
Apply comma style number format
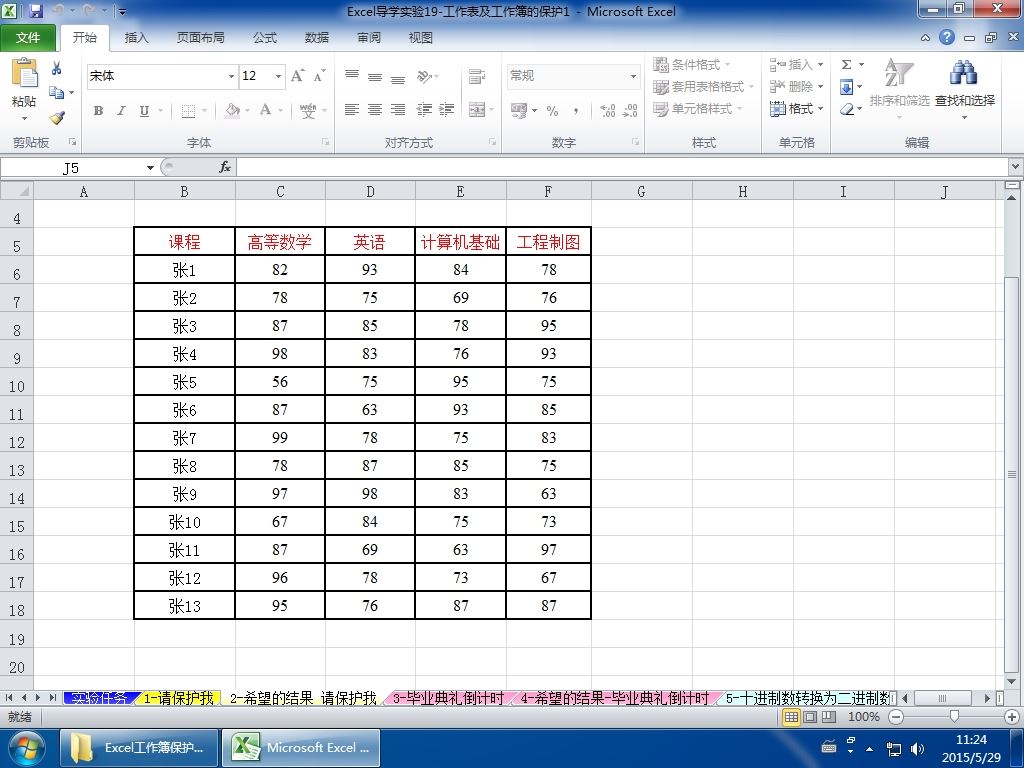pos(575,111)
